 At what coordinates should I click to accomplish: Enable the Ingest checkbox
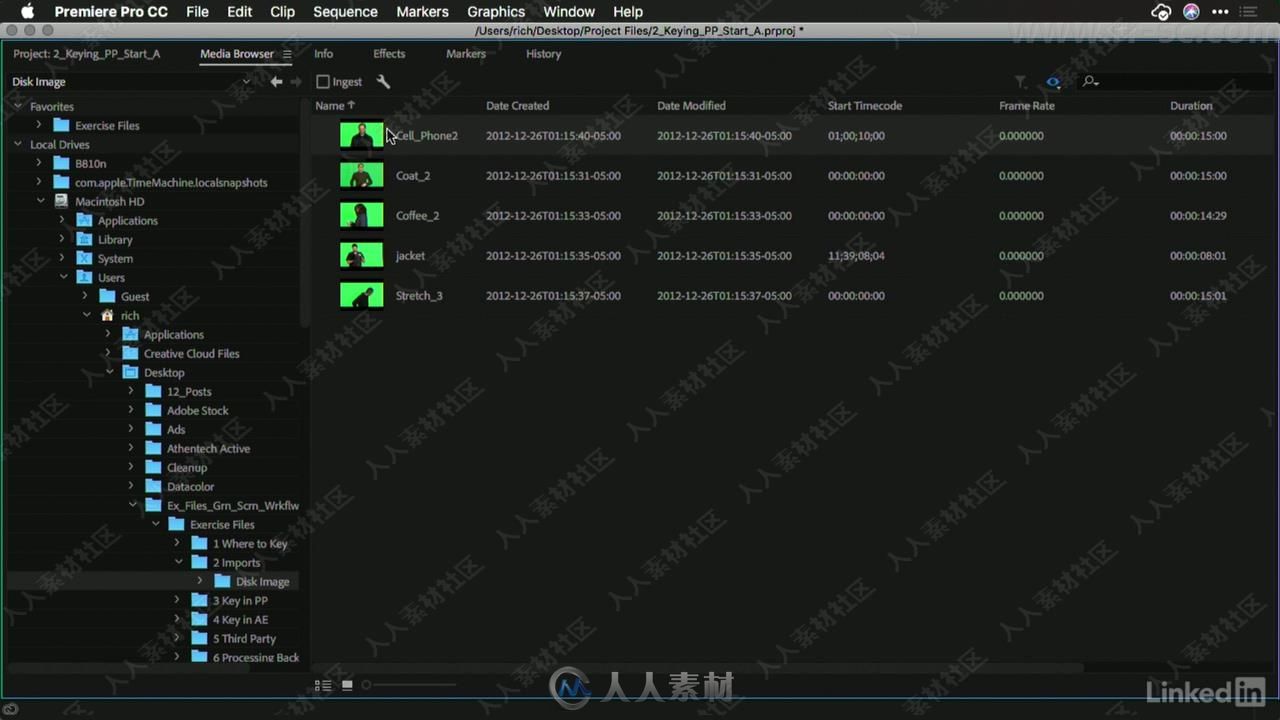(322, 82)
